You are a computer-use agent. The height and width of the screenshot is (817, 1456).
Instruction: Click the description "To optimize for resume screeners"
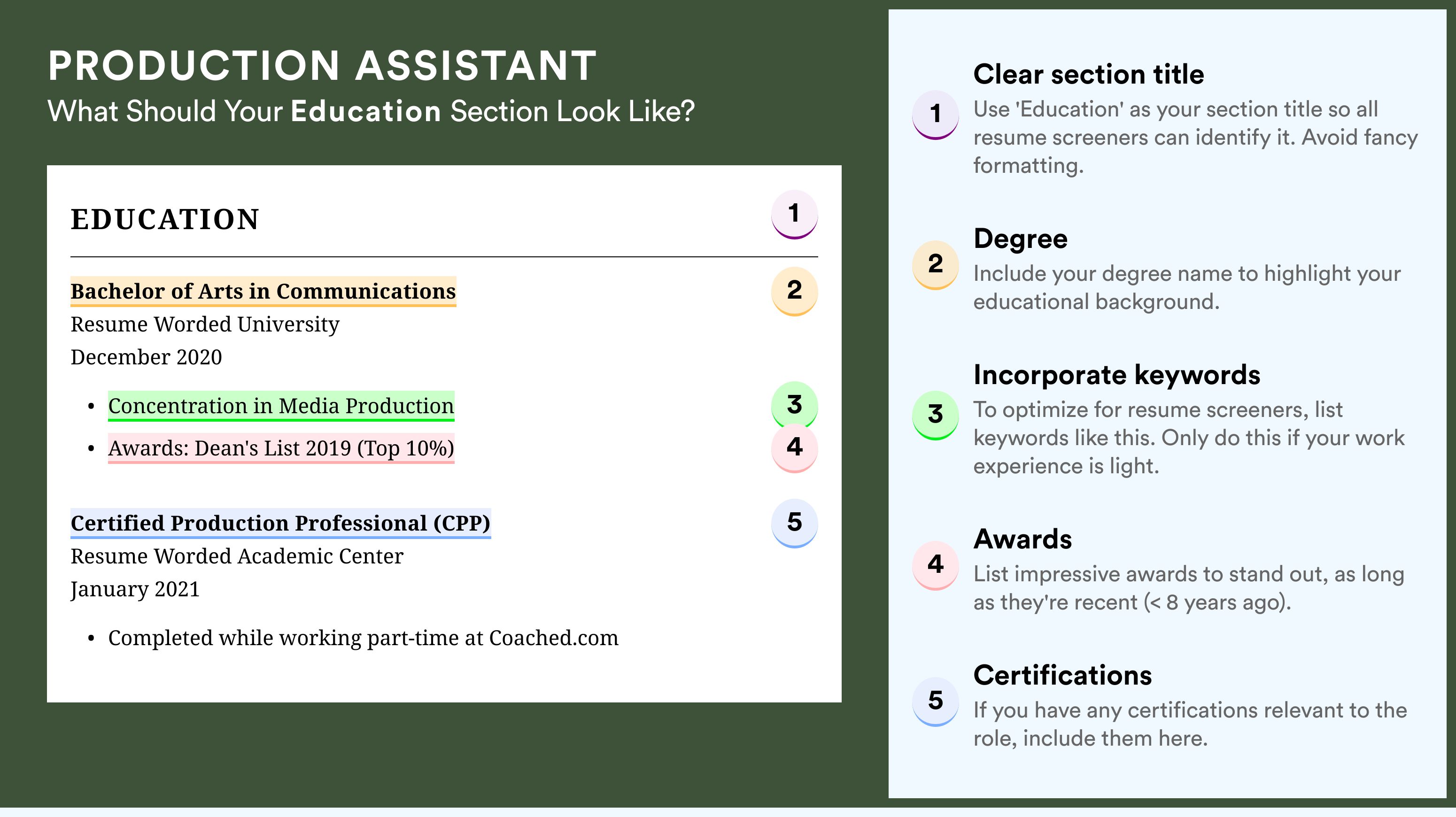[x=1189, y=438]
